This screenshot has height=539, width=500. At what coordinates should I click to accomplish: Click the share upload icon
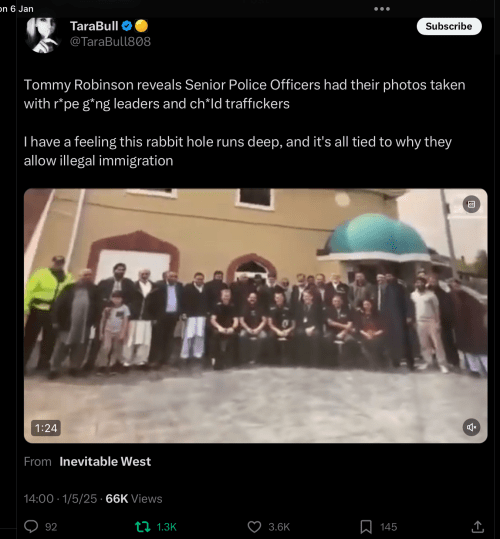pyautogui.click(x=478, y=527)
